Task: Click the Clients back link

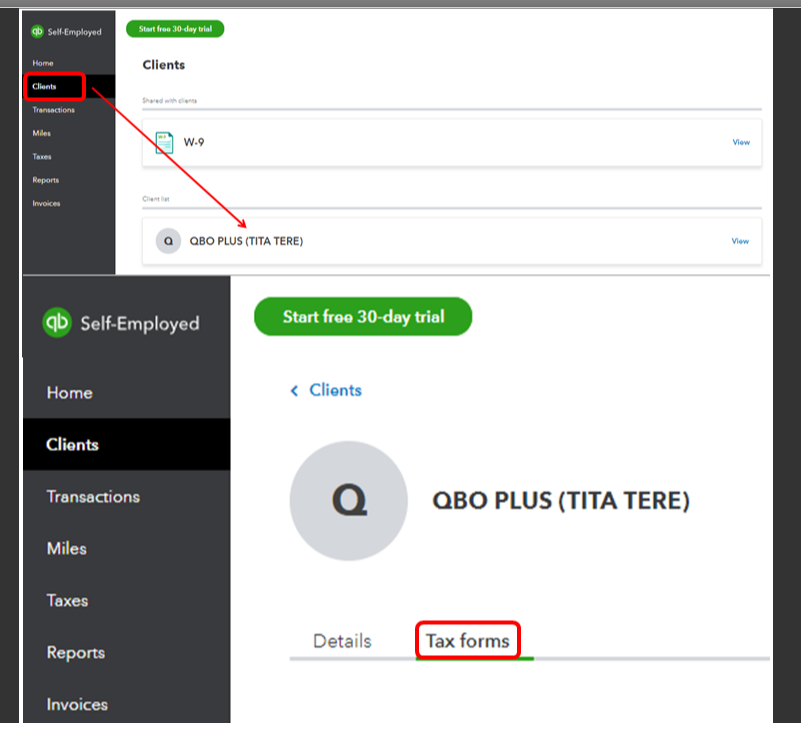Action: click(x=335, y=390)
